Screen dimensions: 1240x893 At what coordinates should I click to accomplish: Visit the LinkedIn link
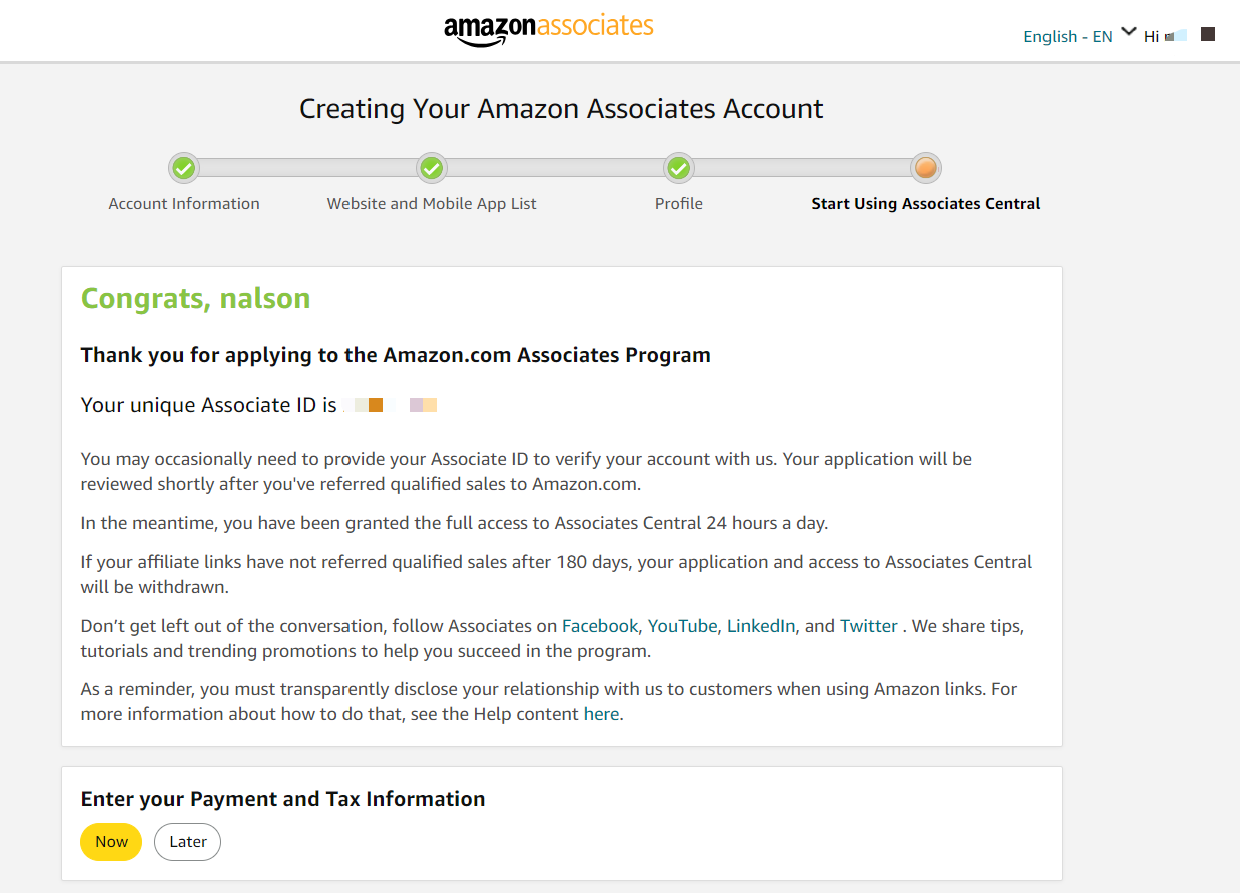(761, 626)
